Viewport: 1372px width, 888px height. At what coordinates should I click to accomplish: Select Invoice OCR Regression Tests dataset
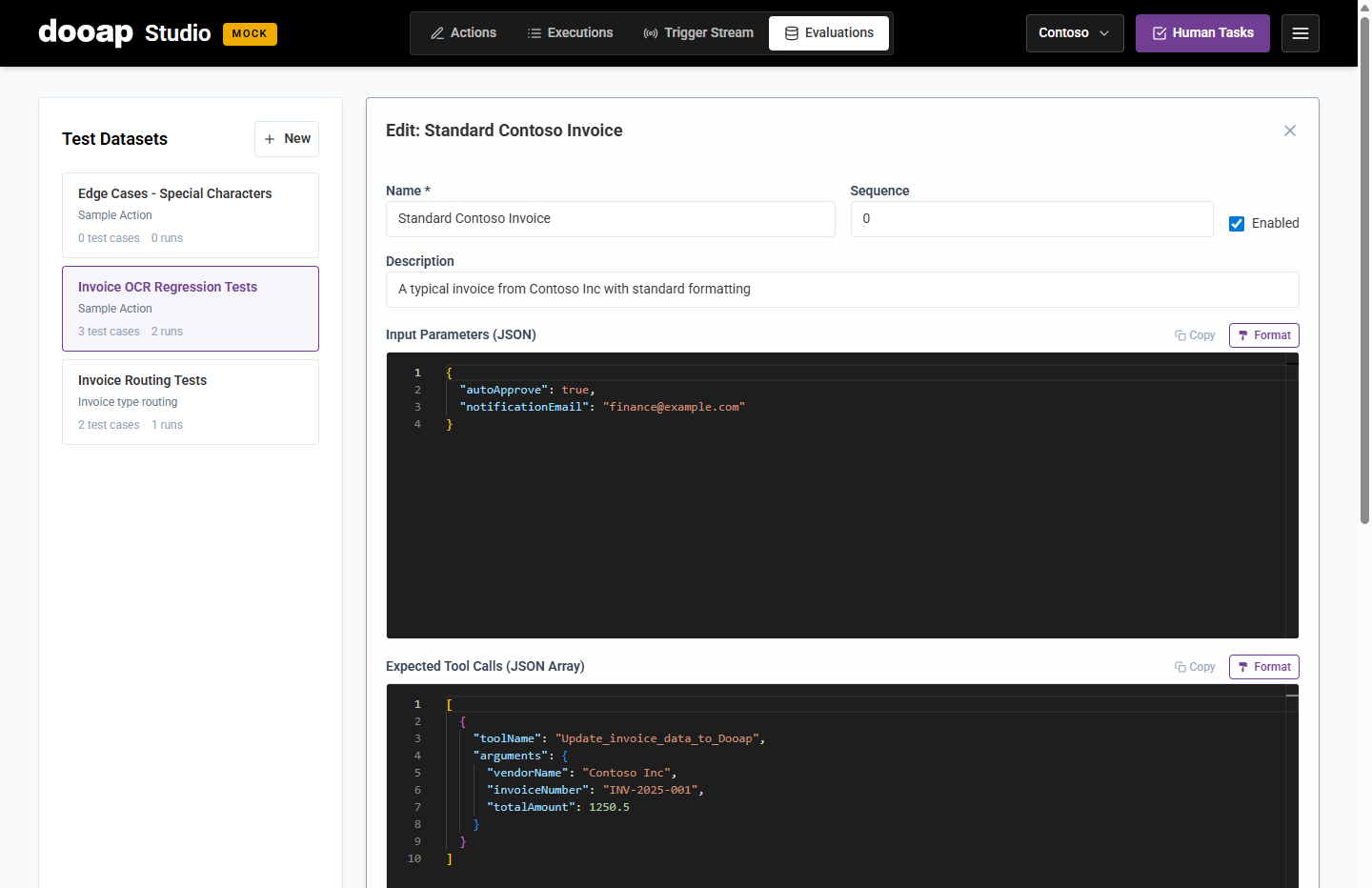[191, 309]
